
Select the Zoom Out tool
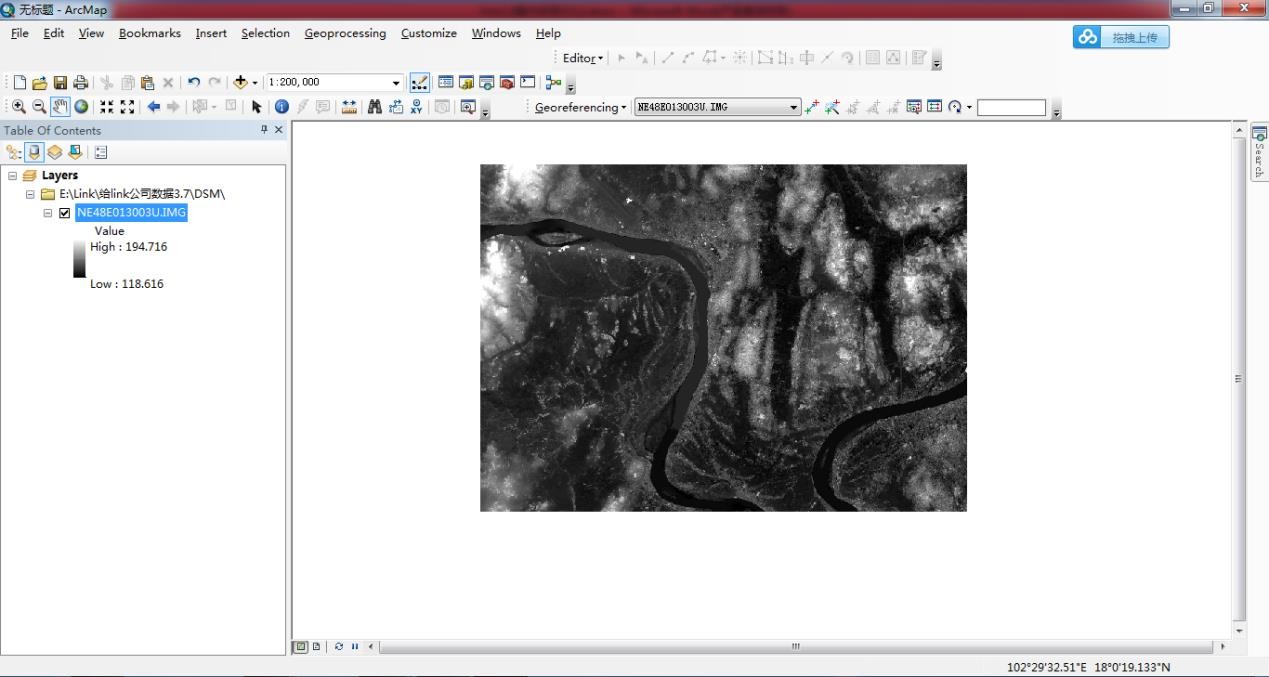[39, 107]
